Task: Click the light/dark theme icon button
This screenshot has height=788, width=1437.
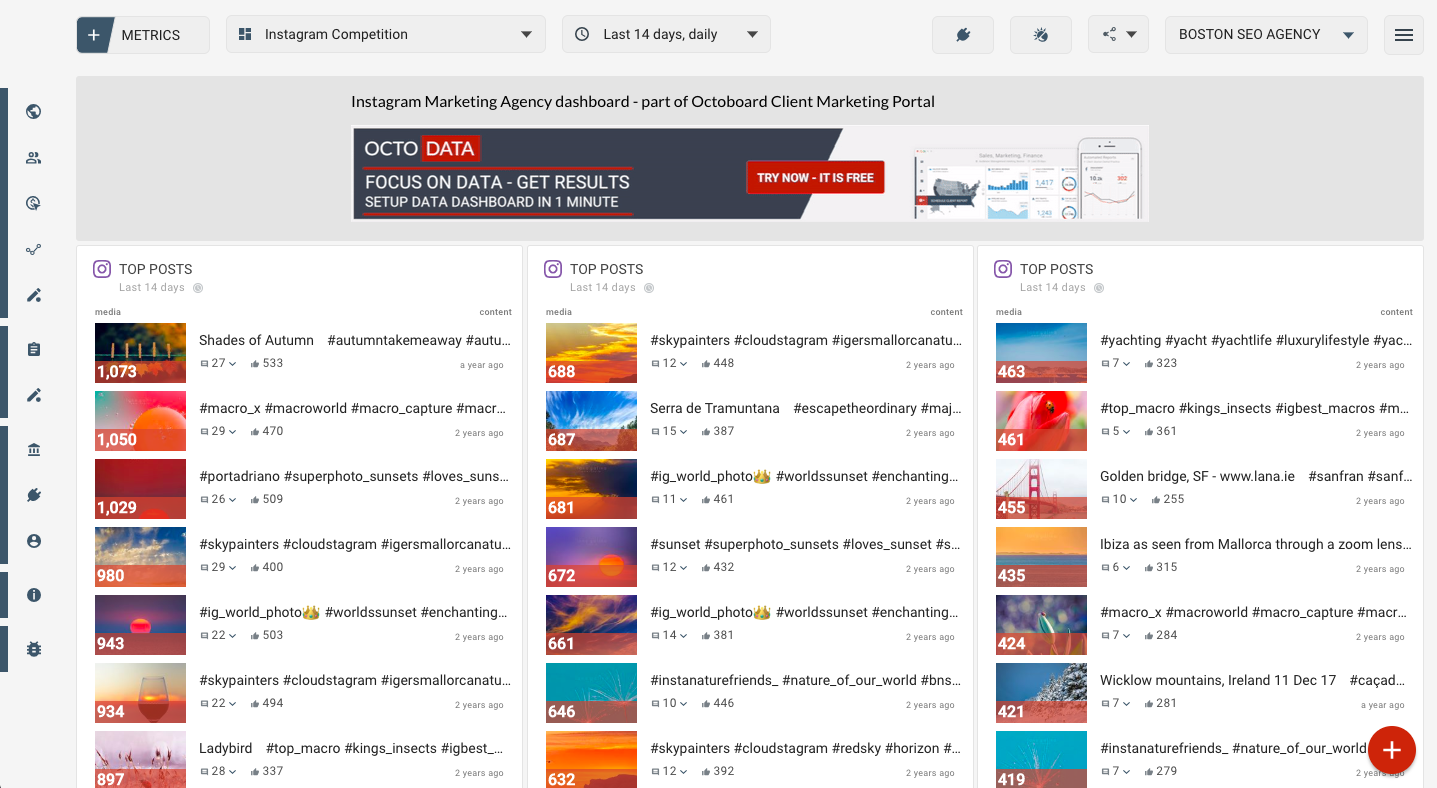Action: click(1041, 35)
